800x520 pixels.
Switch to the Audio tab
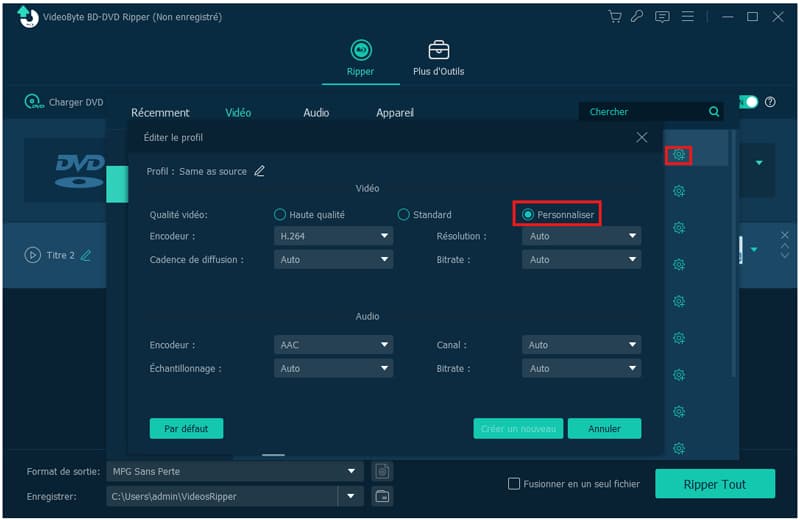[x=316, y=113]
